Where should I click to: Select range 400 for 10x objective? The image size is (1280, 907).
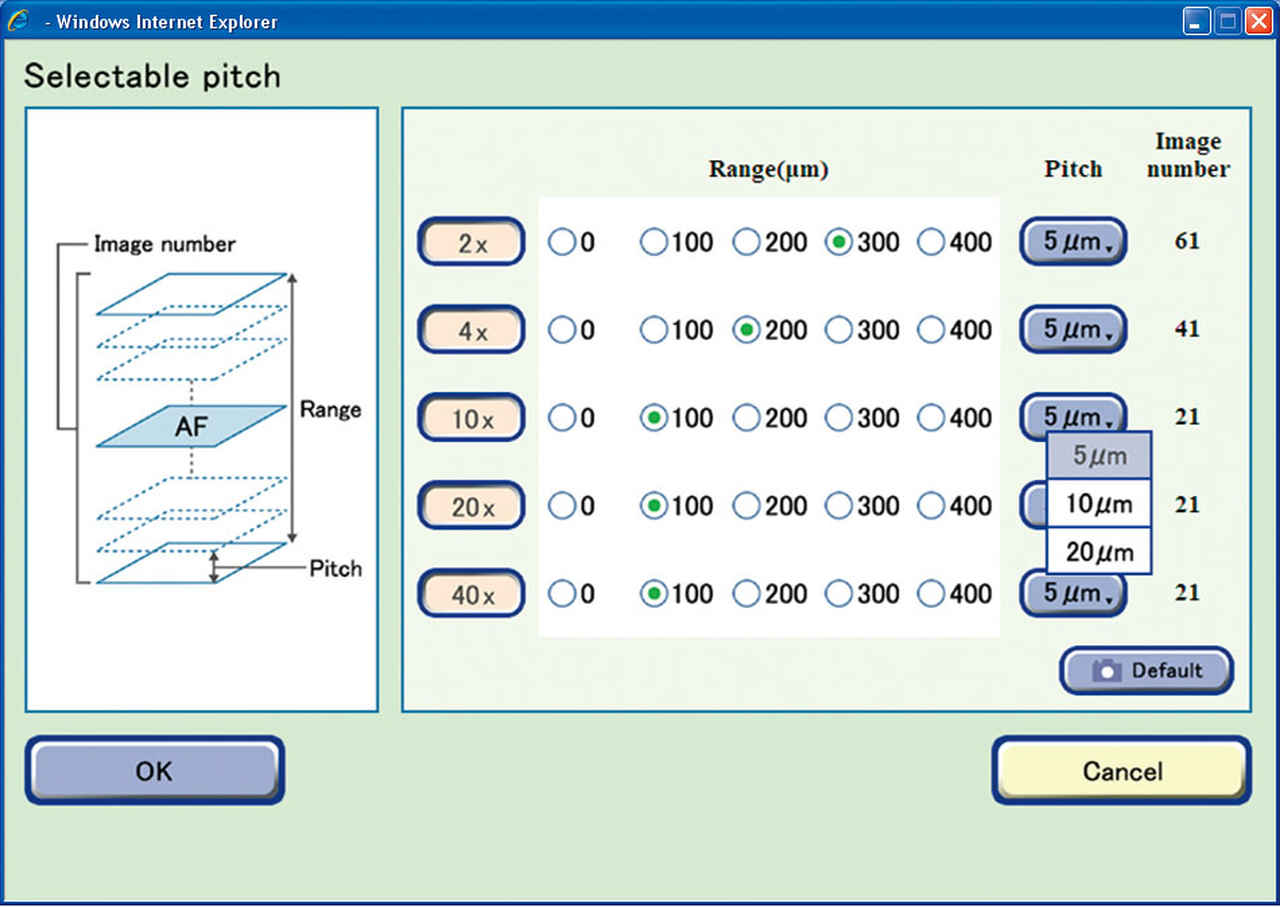coord(931,418)
